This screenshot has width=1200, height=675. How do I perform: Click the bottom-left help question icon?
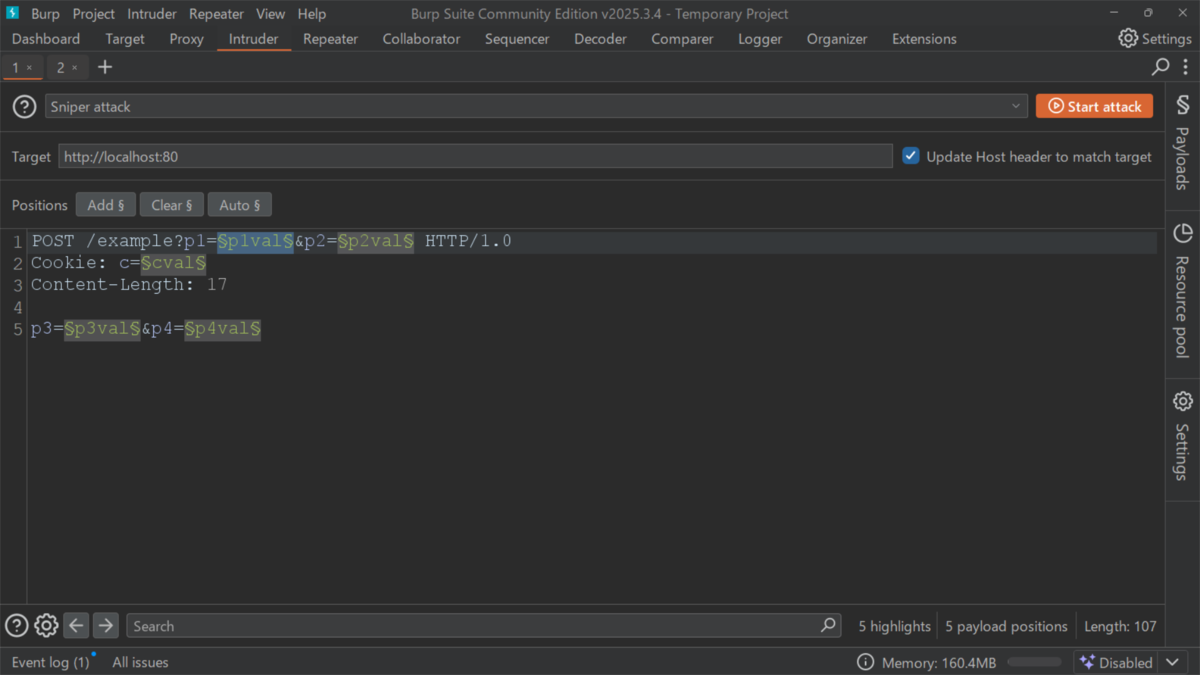(x=16, y=626)
